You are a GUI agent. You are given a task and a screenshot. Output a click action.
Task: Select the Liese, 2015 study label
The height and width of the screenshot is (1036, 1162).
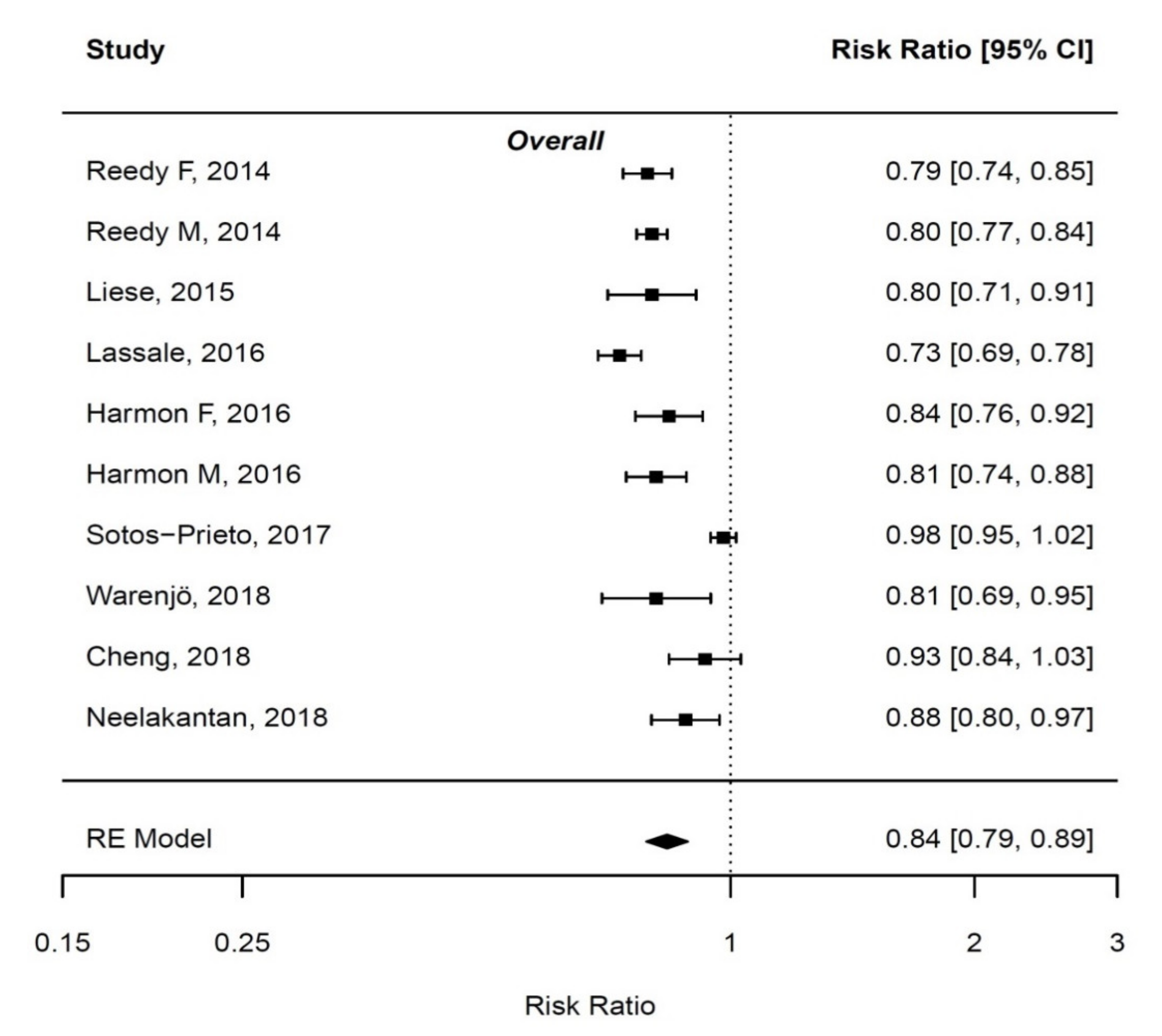click(x=160, y=292)
